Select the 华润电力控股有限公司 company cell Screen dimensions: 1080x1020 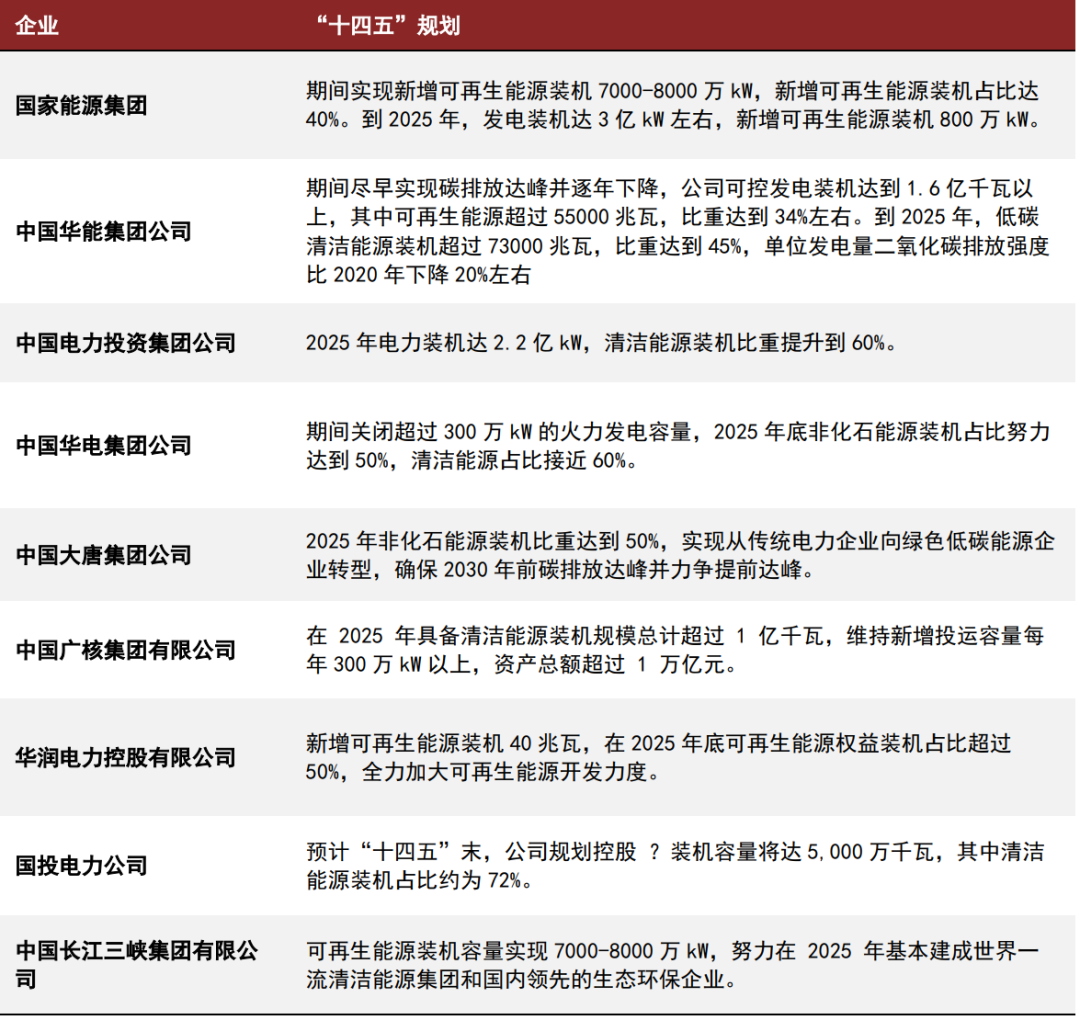point(125,758)
